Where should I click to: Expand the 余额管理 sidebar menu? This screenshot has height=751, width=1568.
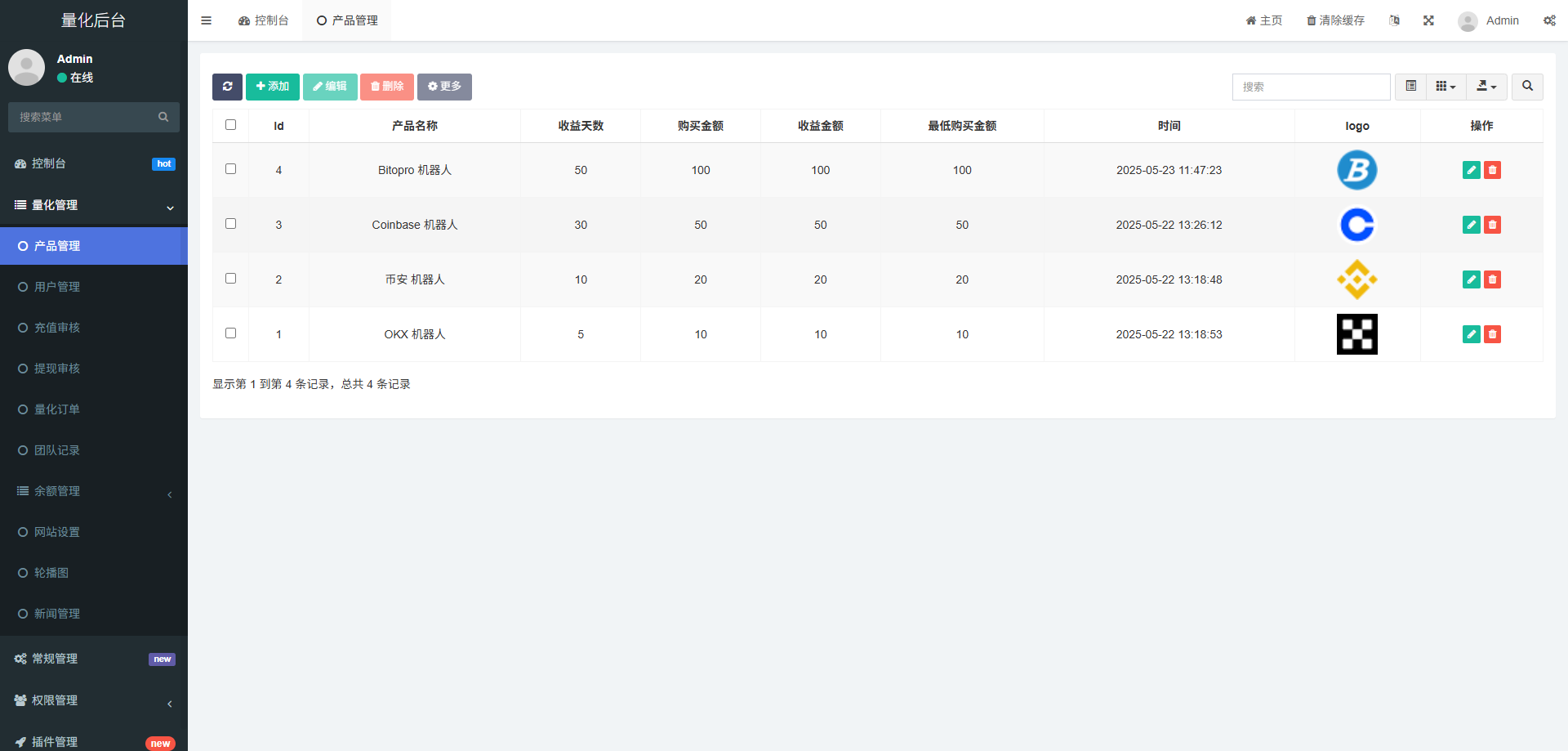tap(94, 491)
